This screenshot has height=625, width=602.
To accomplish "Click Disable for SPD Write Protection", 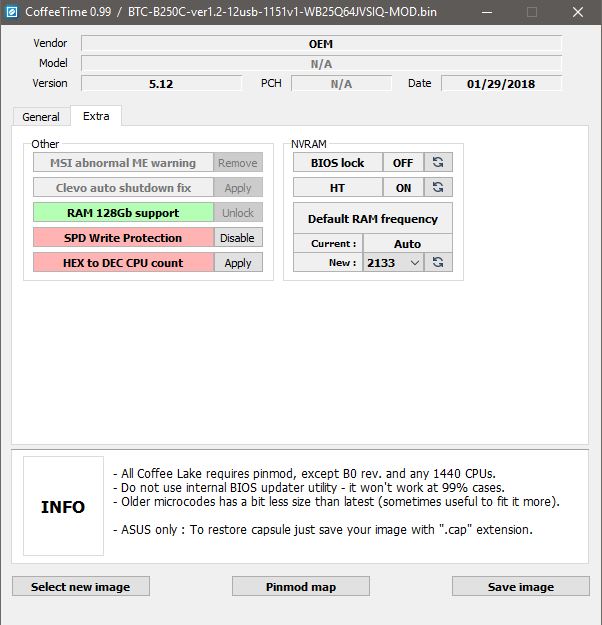I will coord(238,238).
